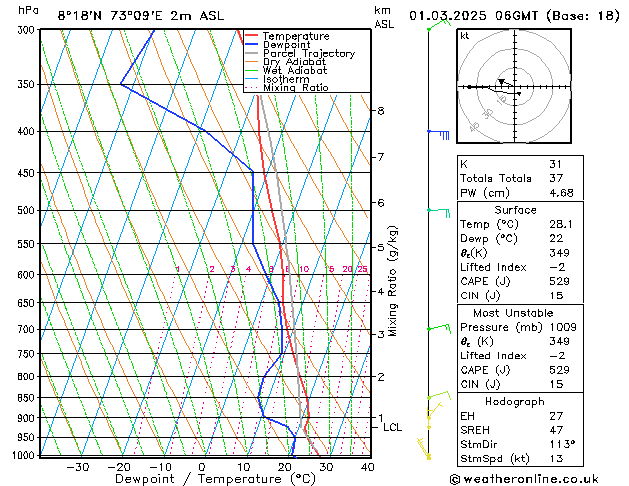The height and width of the screenshot is (486, 629).
Task: Click the black dot on hodograph left axis
Action: point(469,87)
